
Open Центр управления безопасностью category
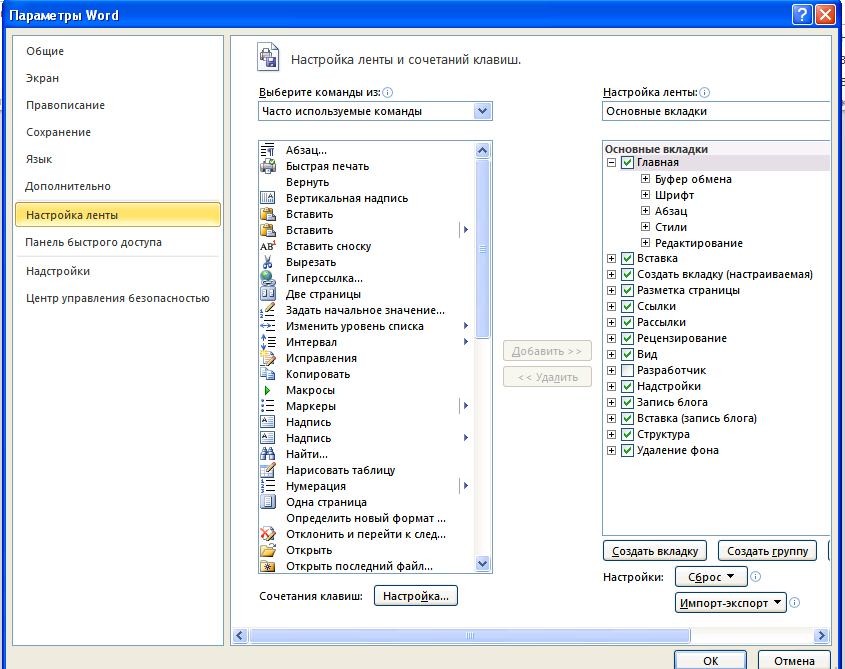point(117,298)
